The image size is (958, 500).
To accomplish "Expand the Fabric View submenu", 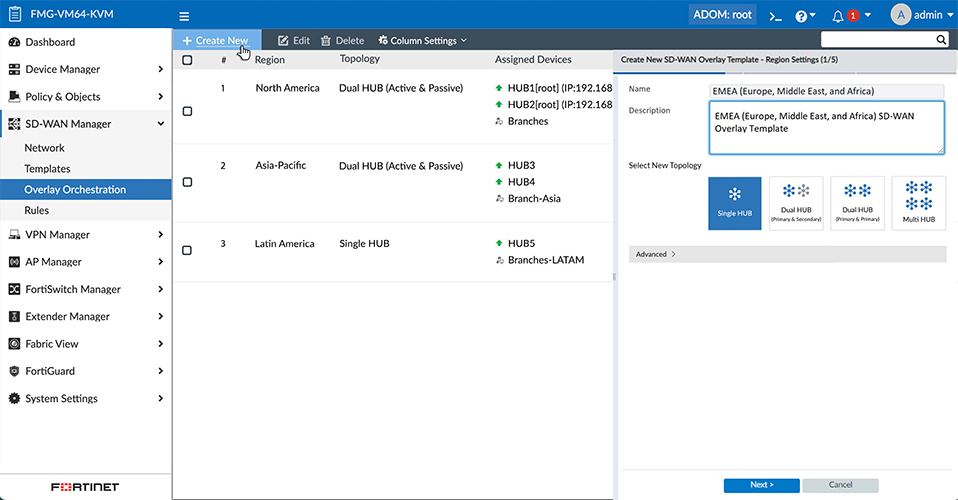I will click(161, 344).
